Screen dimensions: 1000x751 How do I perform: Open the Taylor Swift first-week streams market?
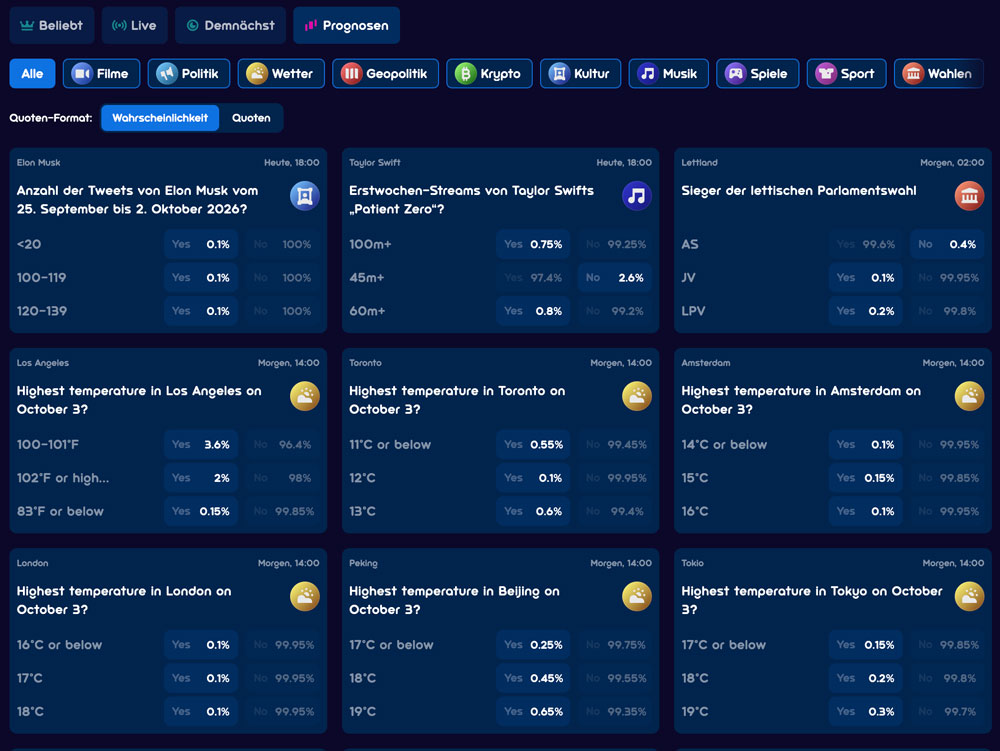(471, 200)
